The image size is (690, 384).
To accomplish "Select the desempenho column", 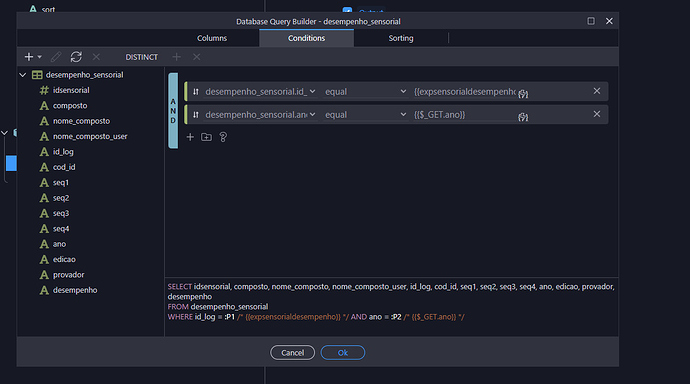I will pyautogui.click(x=75, y=290).
